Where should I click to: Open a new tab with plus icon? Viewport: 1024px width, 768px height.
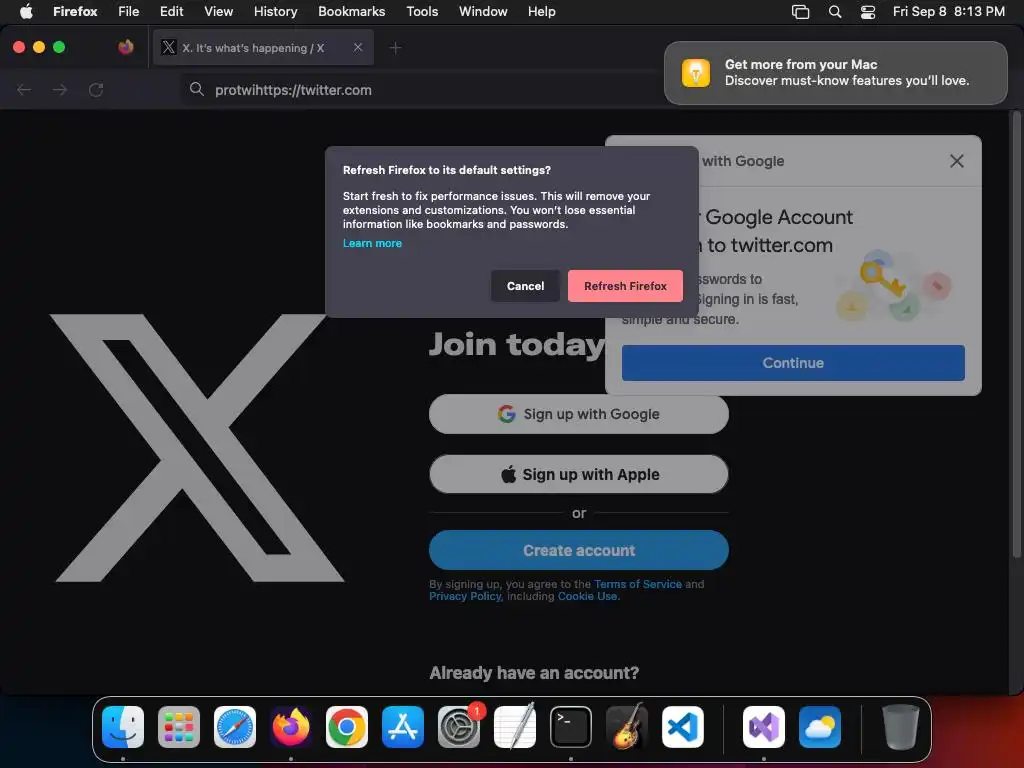click(x=395, y=48)
